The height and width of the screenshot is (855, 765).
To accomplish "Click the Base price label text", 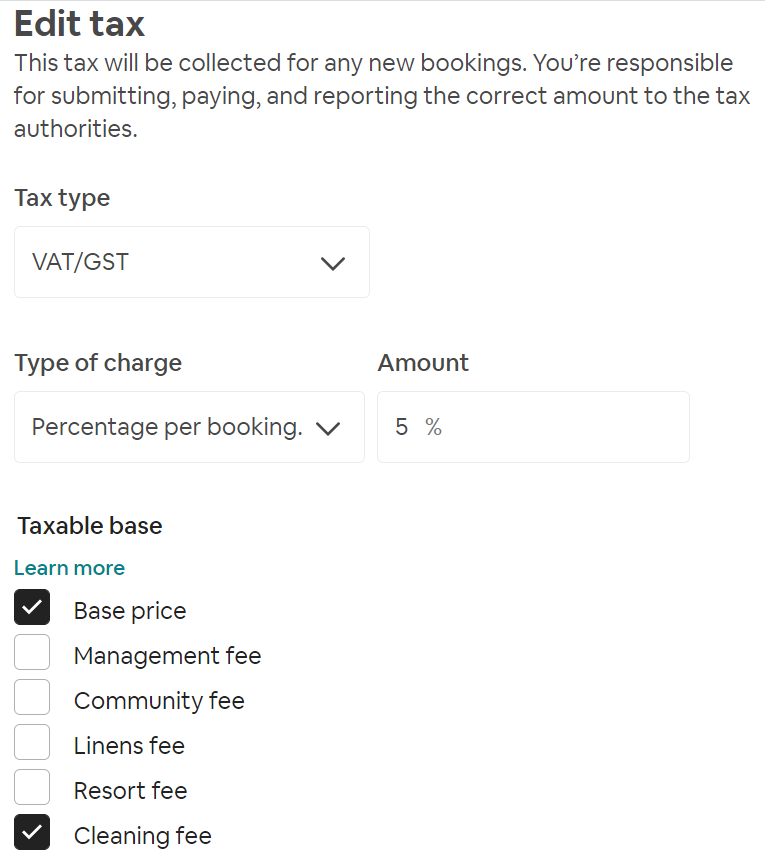I will coord(130,611).
